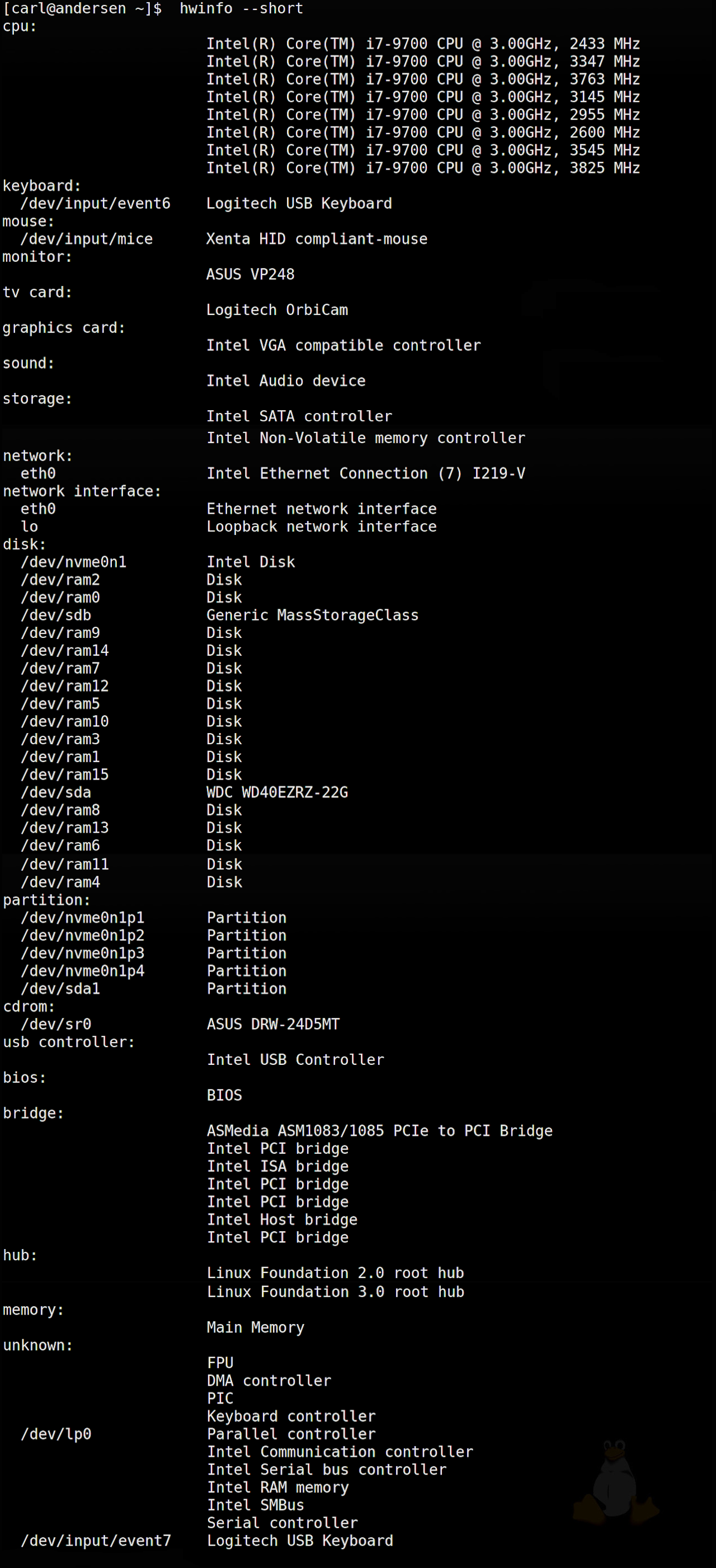Click the 'Xenta HID compliant-mouse' text
Viewport: 716px width, 1568px height.
coord(317,238)
